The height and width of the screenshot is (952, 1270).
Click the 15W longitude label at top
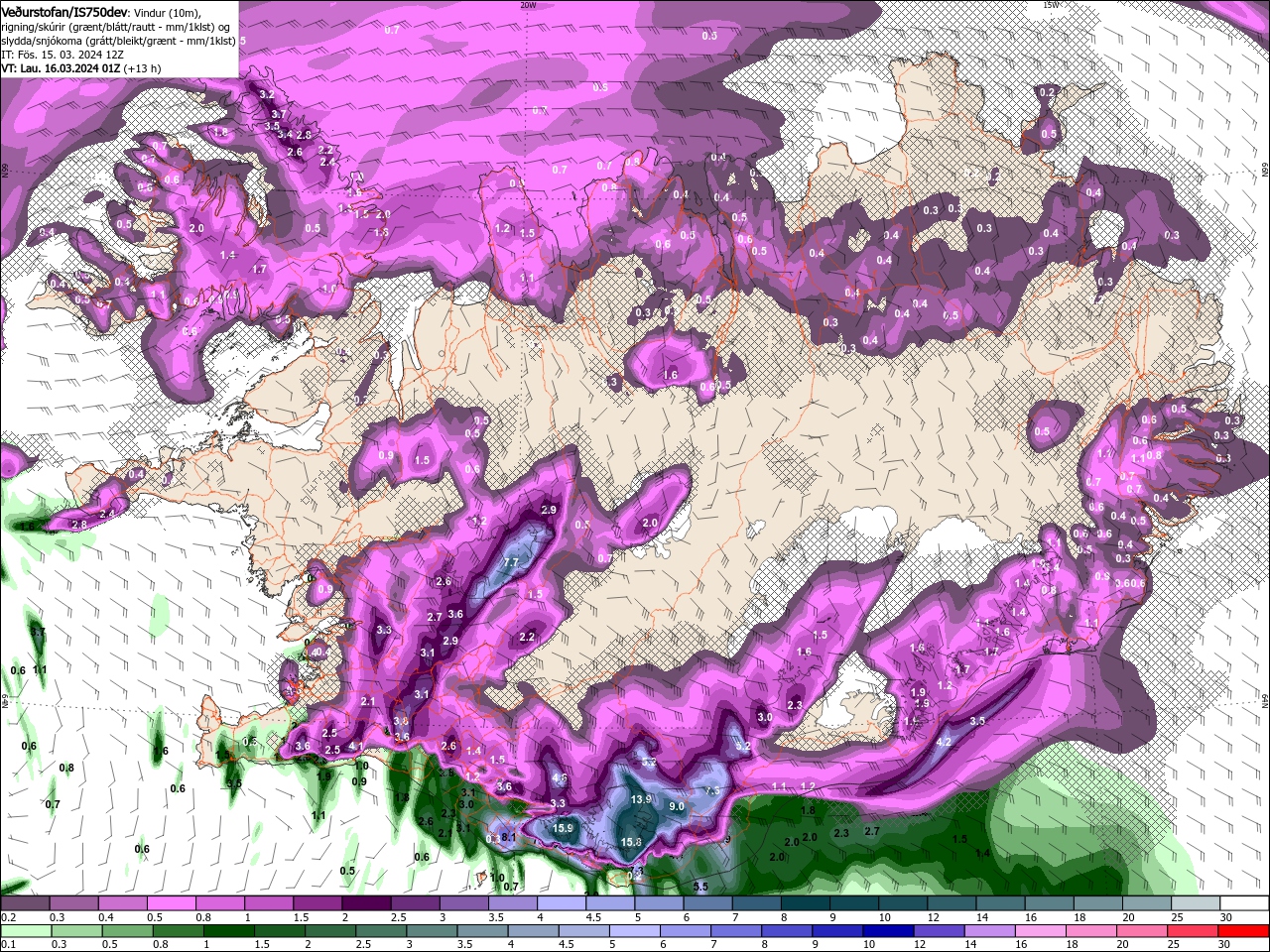[1050, 5]
